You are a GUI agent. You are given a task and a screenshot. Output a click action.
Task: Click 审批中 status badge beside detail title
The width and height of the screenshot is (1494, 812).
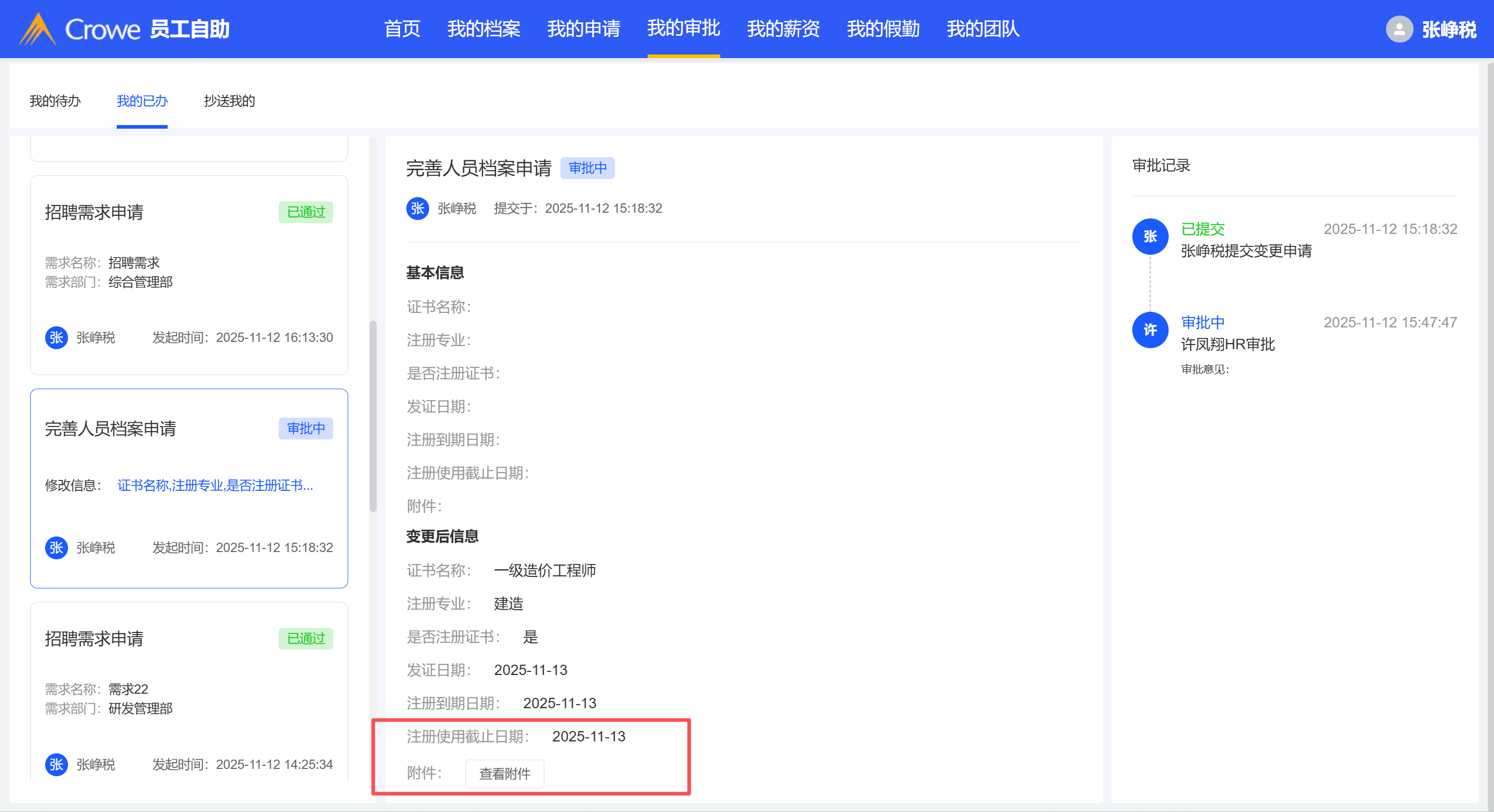click(587, 168)
